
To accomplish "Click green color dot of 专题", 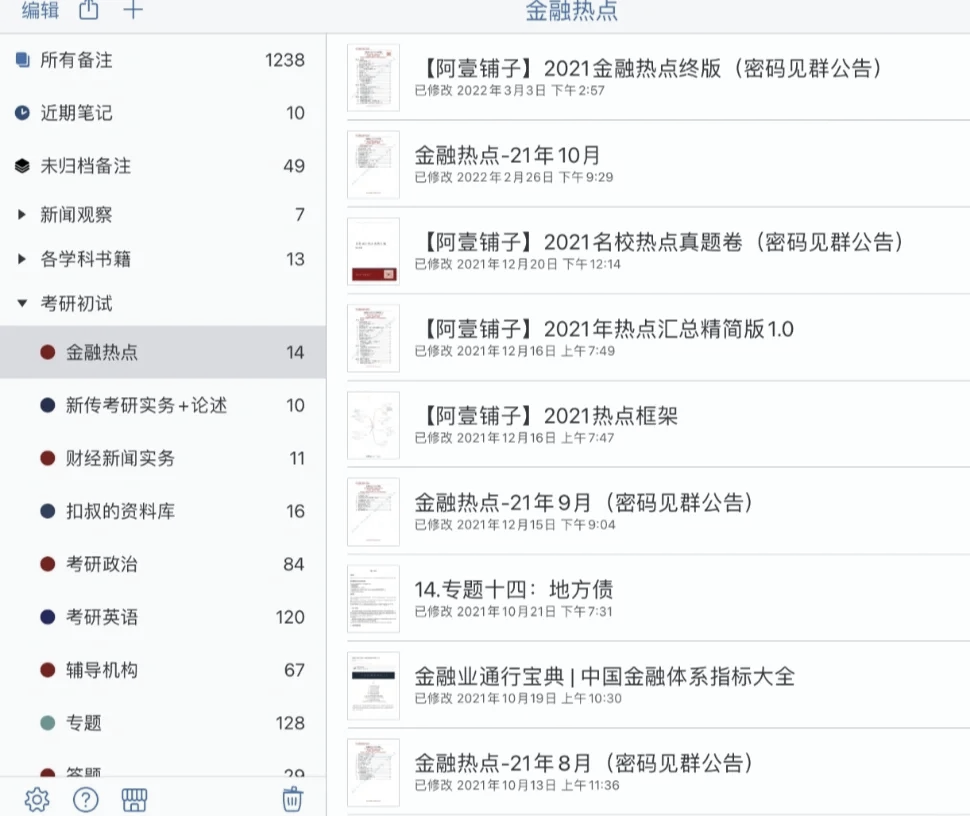I will coord(48,723).
